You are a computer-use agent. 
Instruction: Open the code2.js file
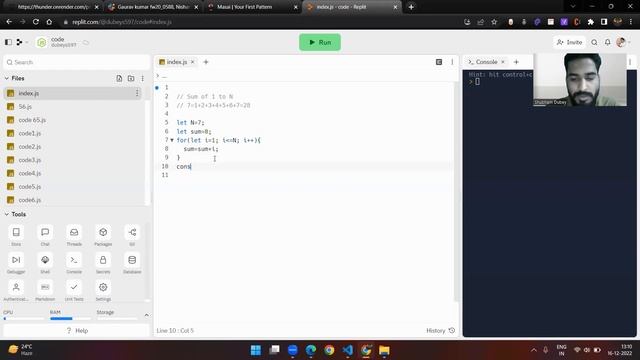[74, 147]
